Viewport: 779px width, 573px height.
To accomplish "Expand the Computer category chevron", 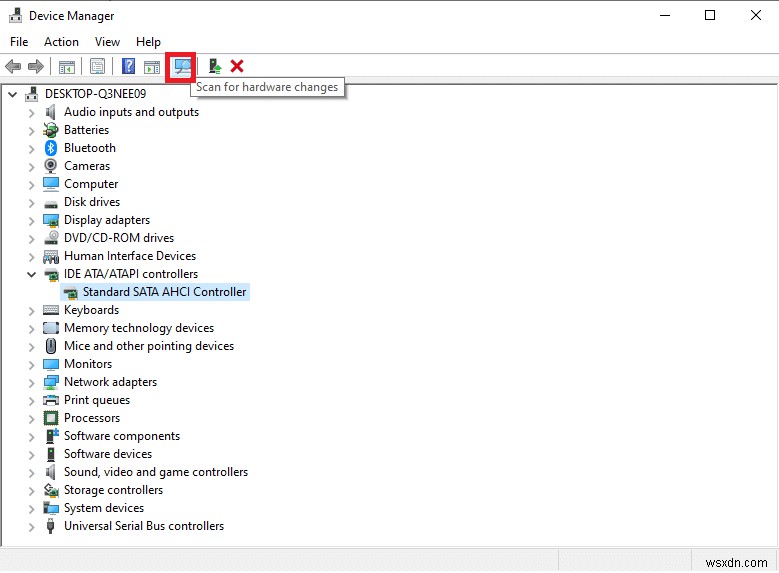I will tap(31, 185).
